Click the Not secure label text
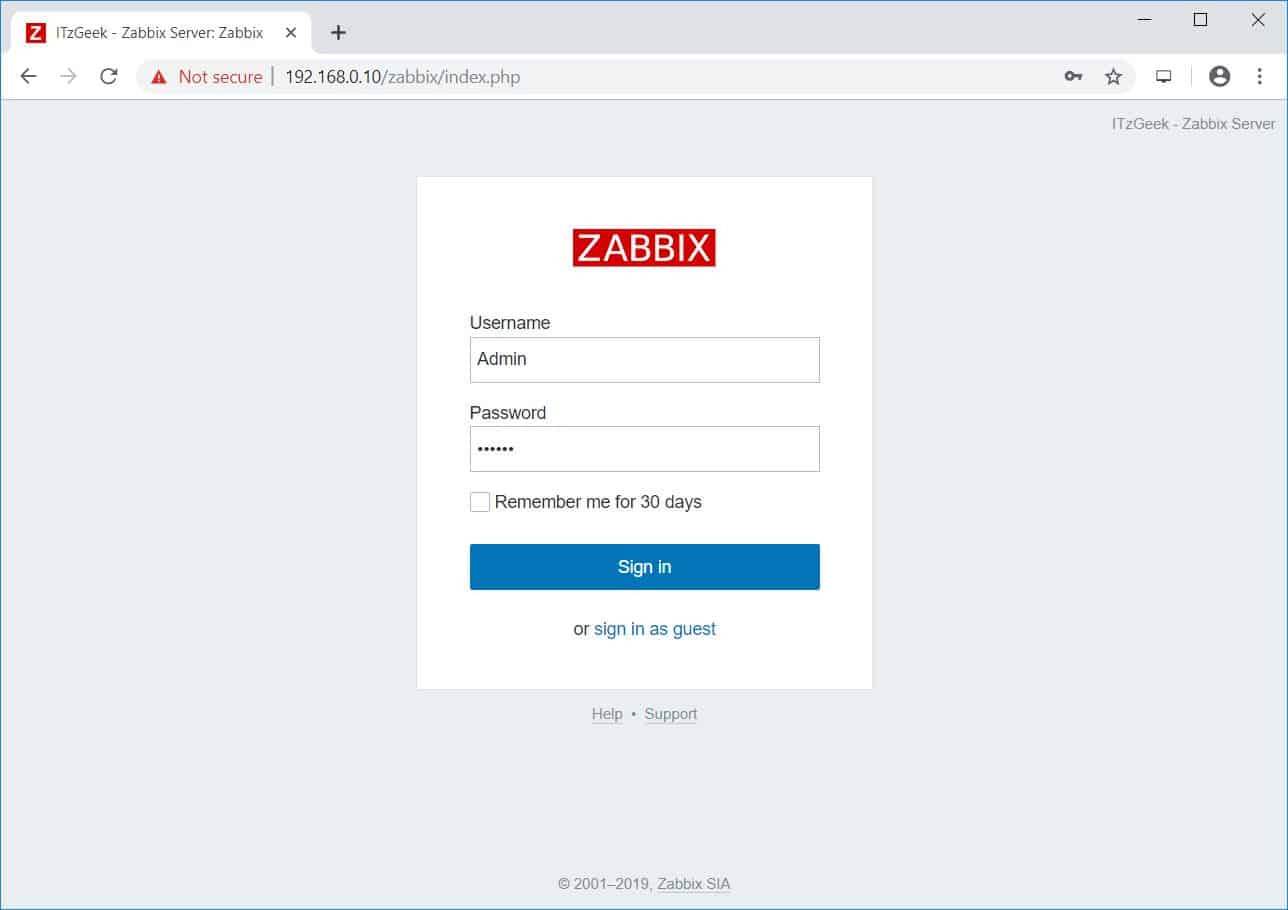The height and width of the screenshot is (910, 1288). click(220, 77)
